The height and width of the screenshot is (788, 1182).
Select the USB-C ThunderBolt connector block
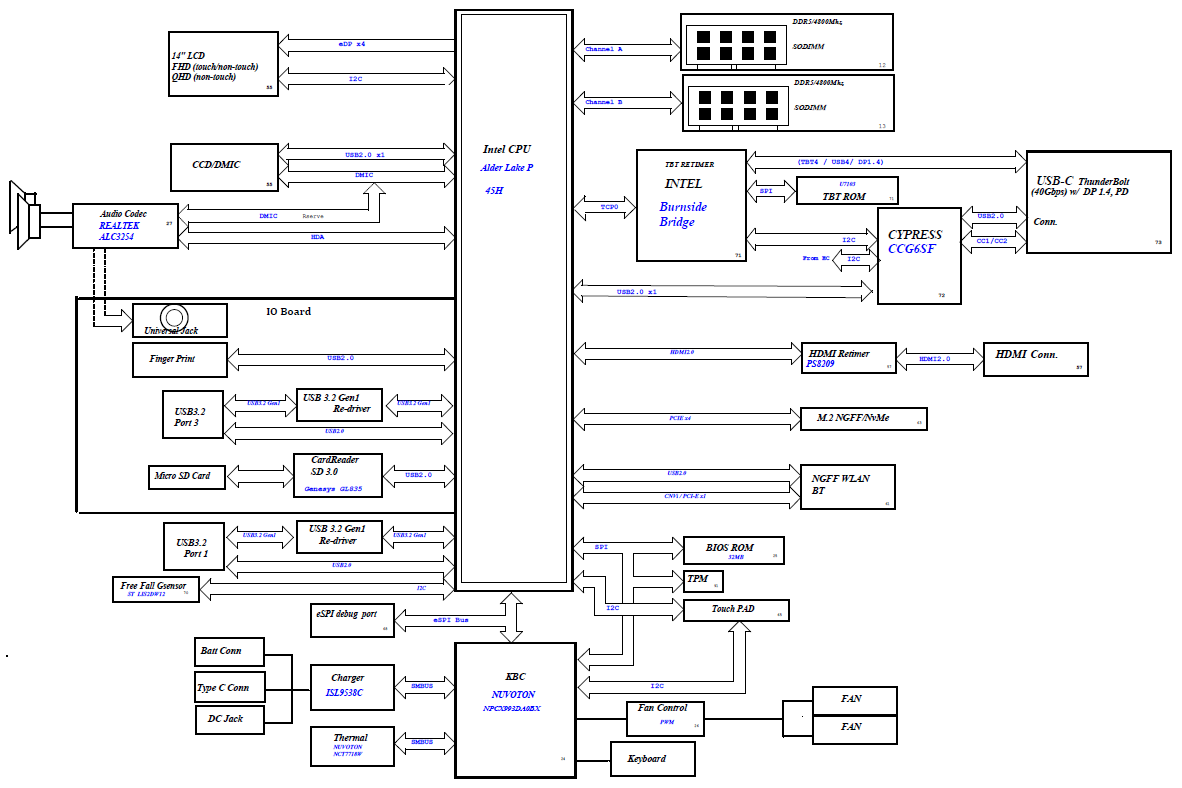[1097, 202]
